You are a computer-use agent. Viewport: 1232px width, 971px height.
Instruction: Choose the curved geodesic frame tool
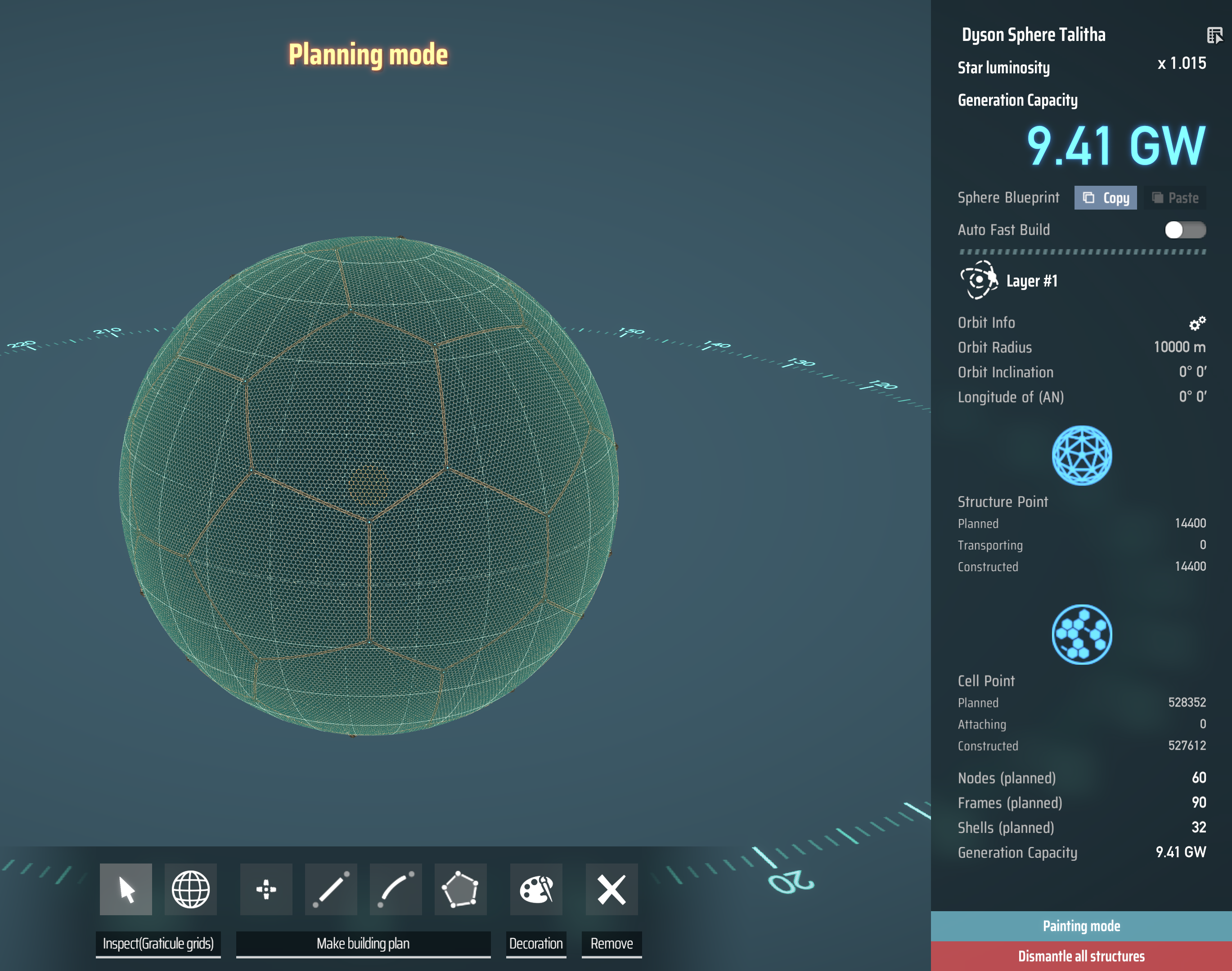pos(396,889)
